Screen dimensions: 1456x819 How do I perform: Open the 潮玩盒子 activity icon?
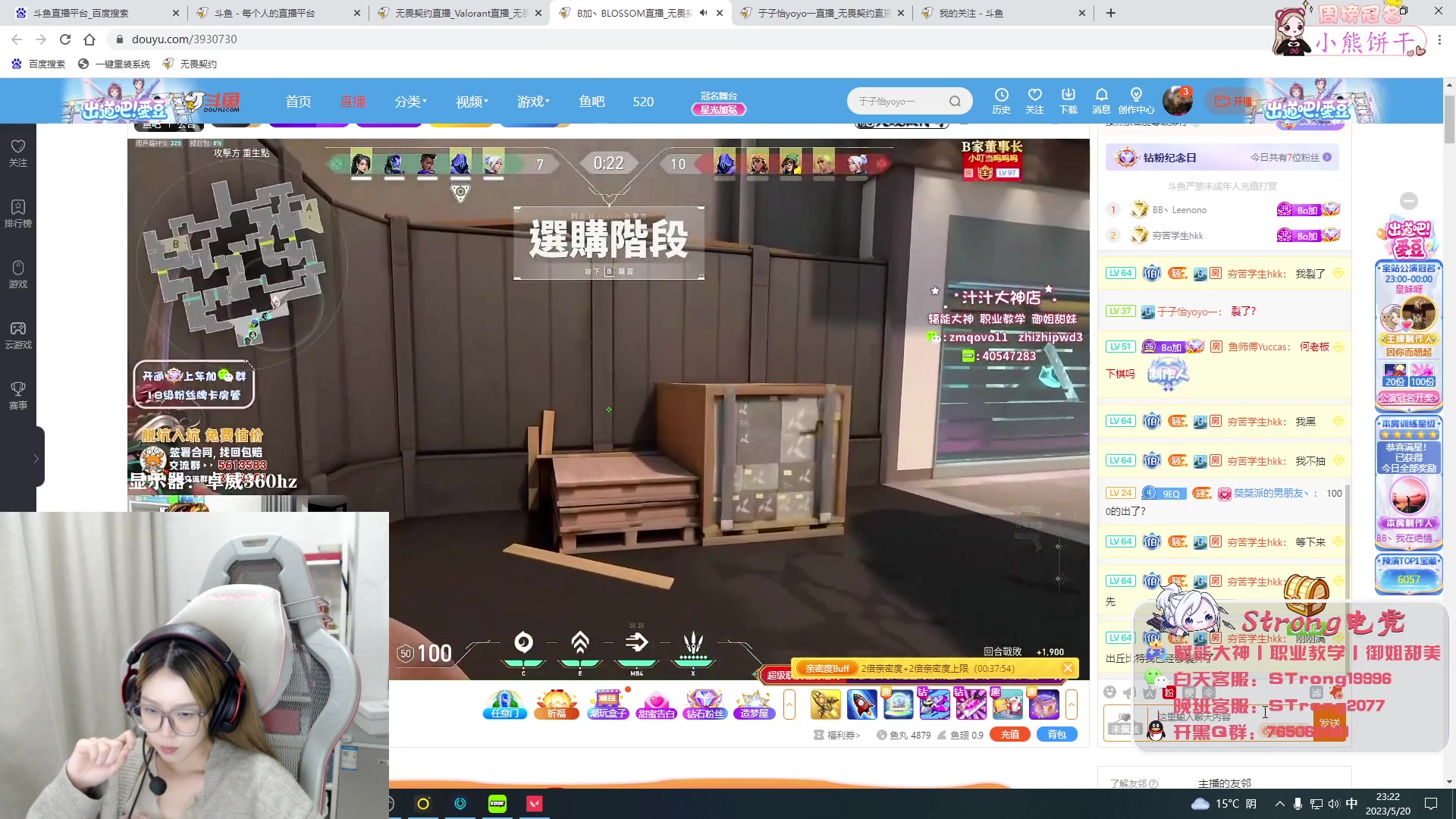coord(608,704)
